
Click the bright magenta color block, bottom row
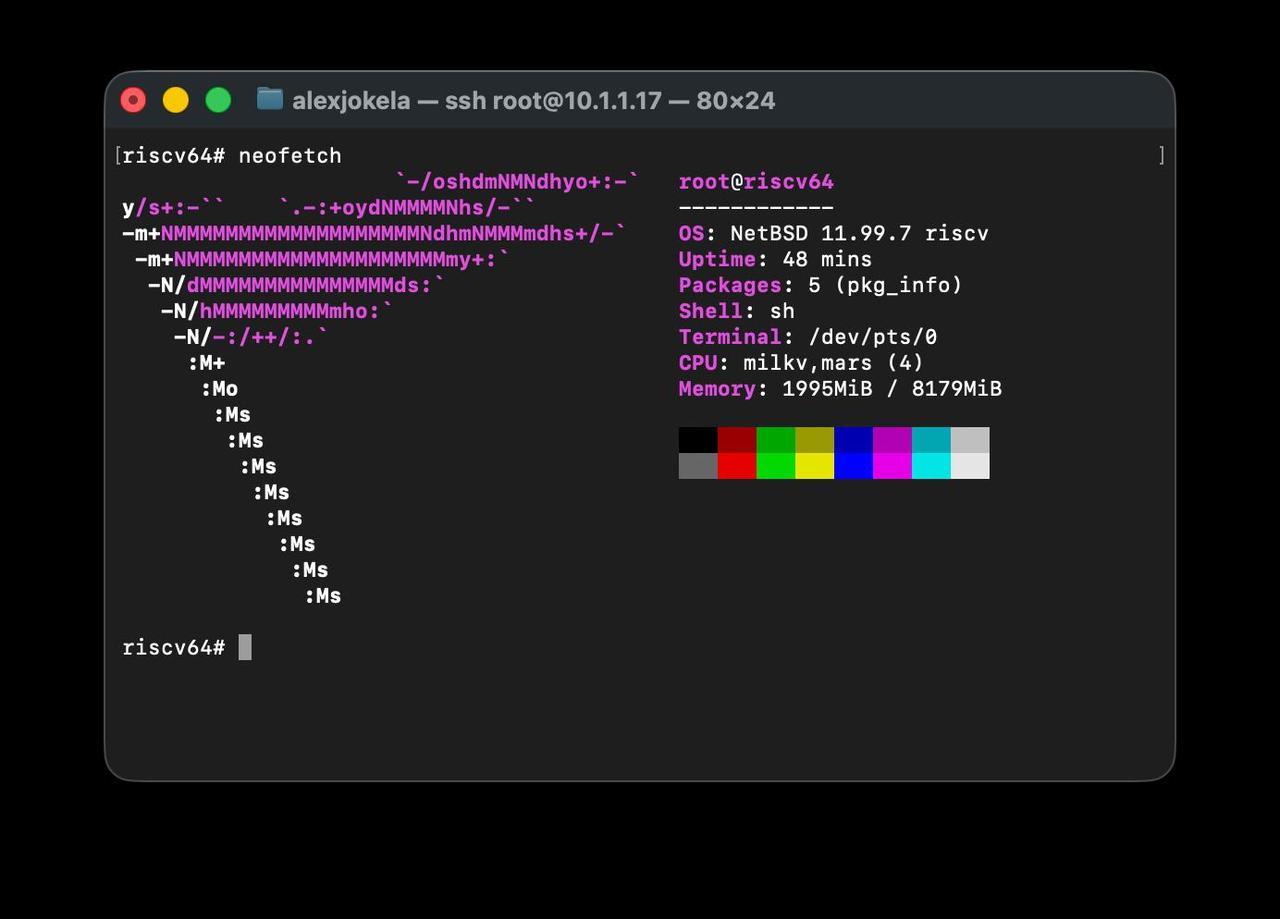click(x=892, y=466)
